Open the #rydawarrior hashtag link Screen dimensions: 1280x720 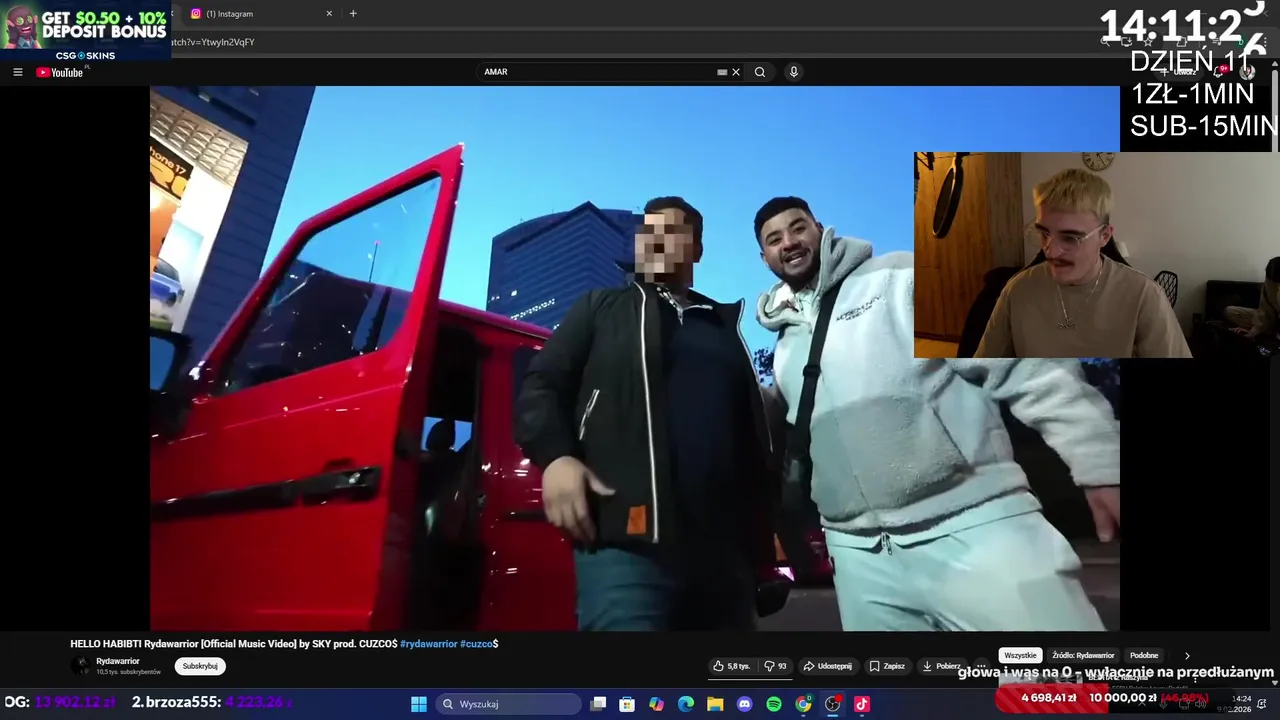click(x=428, y=644)
